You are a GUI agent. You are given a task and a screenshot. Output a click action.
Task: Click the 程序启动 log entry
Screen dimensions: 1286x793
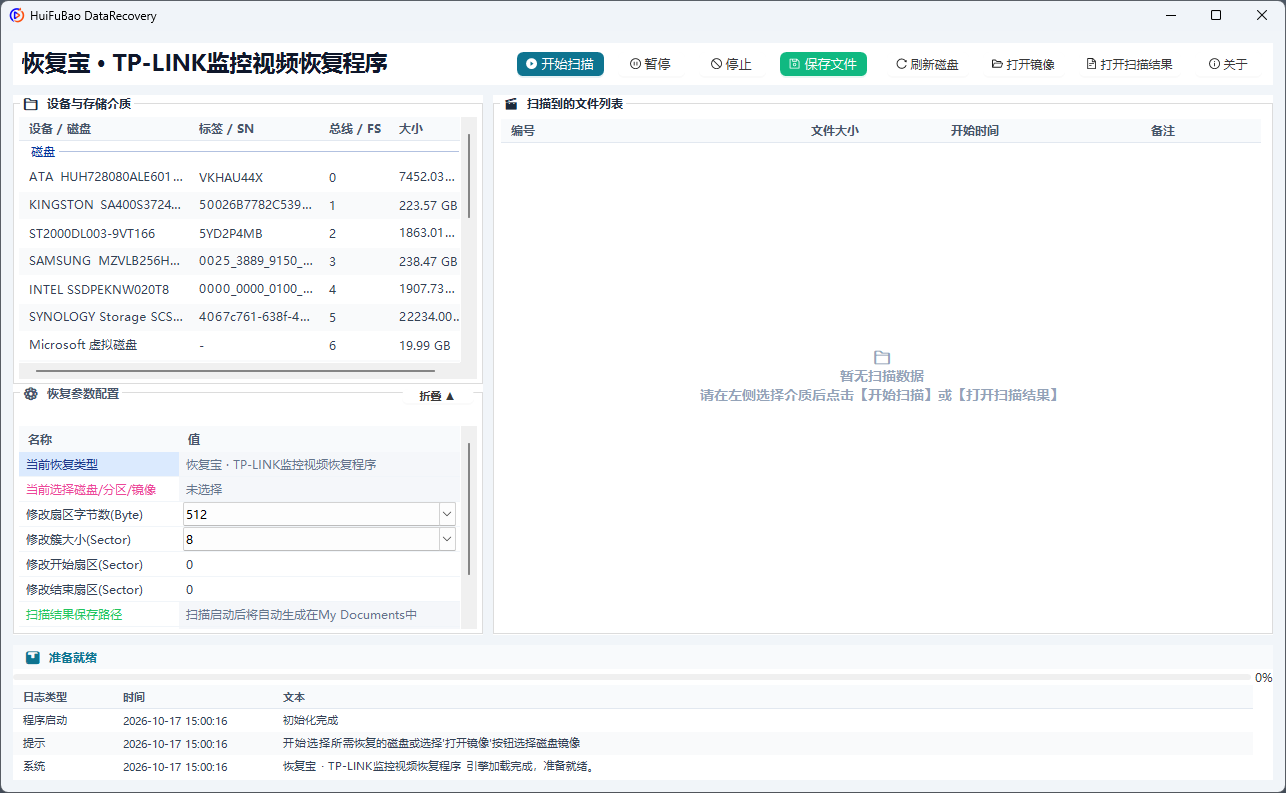pos(633,720)
